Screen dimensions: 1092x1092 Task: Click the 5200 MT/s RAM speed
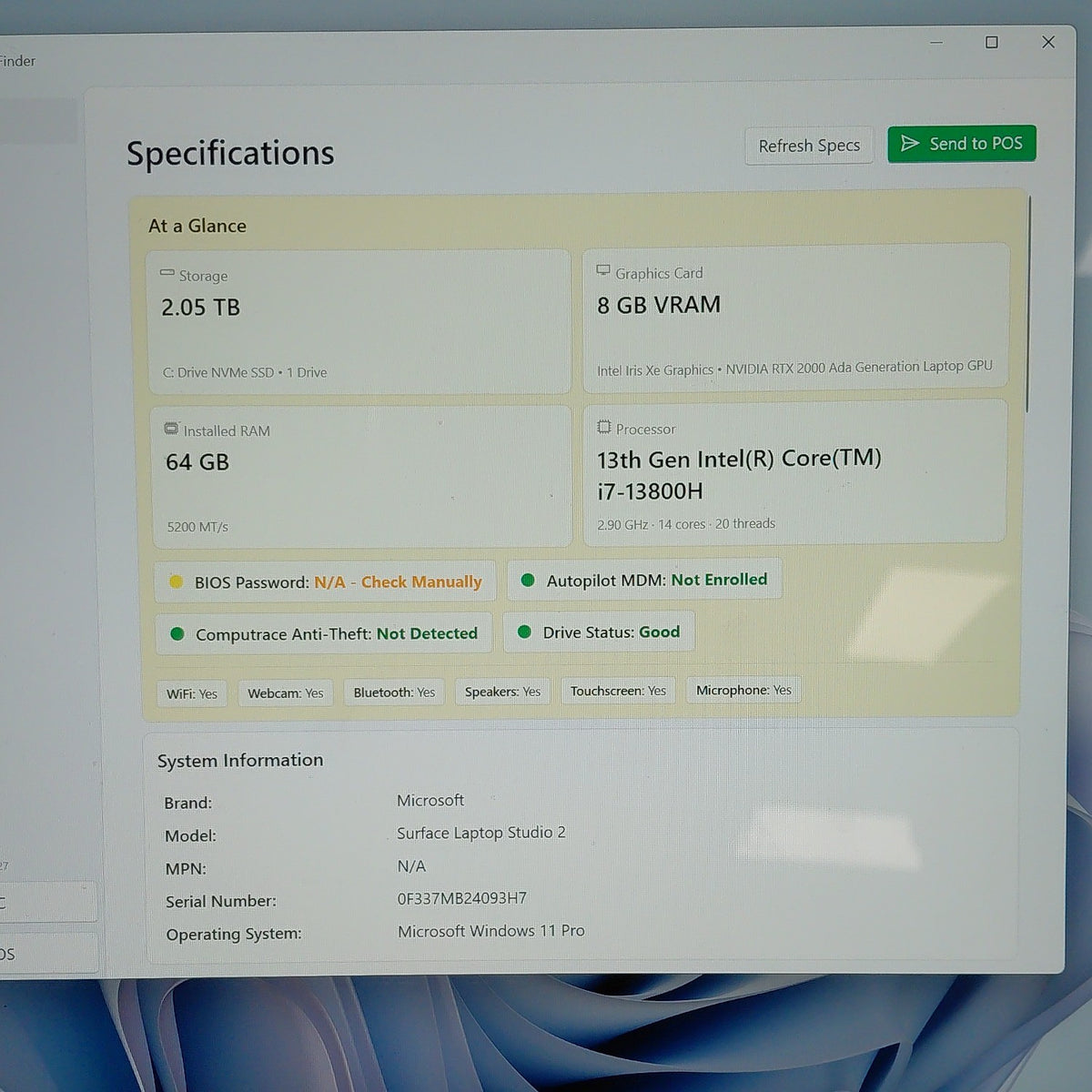197,527
